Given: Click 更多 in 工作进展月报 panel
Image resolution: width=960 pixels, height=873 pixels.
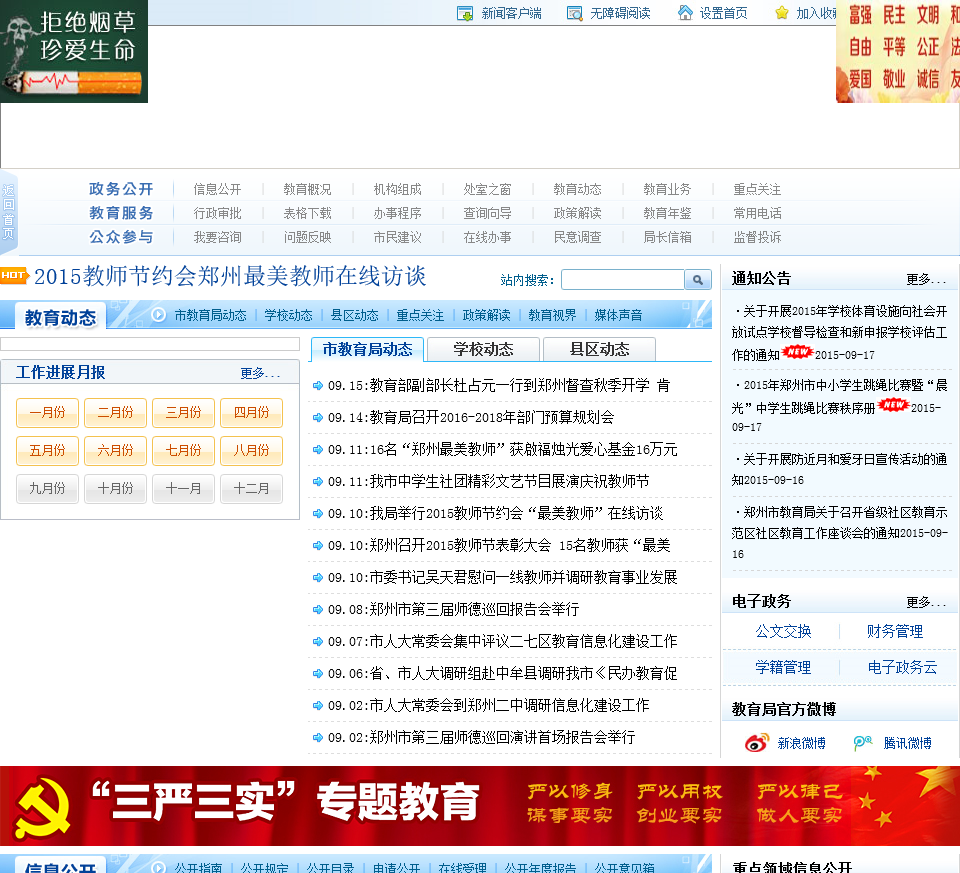Looking at the screenshot, I should click(260, 373).
